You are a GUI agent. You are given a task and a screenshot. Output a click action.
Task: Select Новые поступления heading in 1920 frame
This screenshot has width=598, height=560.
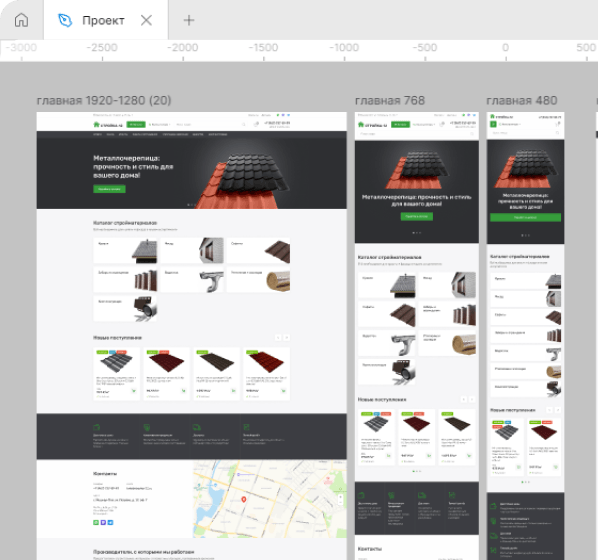click(117, 338)
